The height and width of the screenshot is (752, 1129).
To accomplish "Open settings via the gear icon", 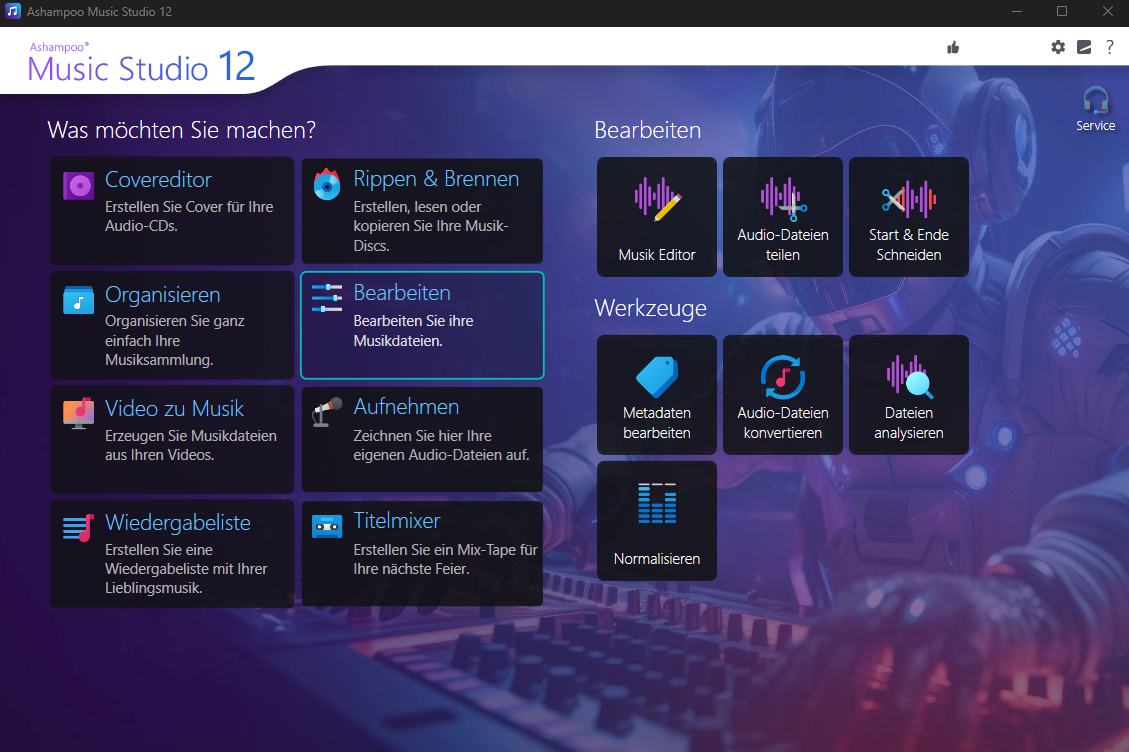I will (x=1058, y=47).
